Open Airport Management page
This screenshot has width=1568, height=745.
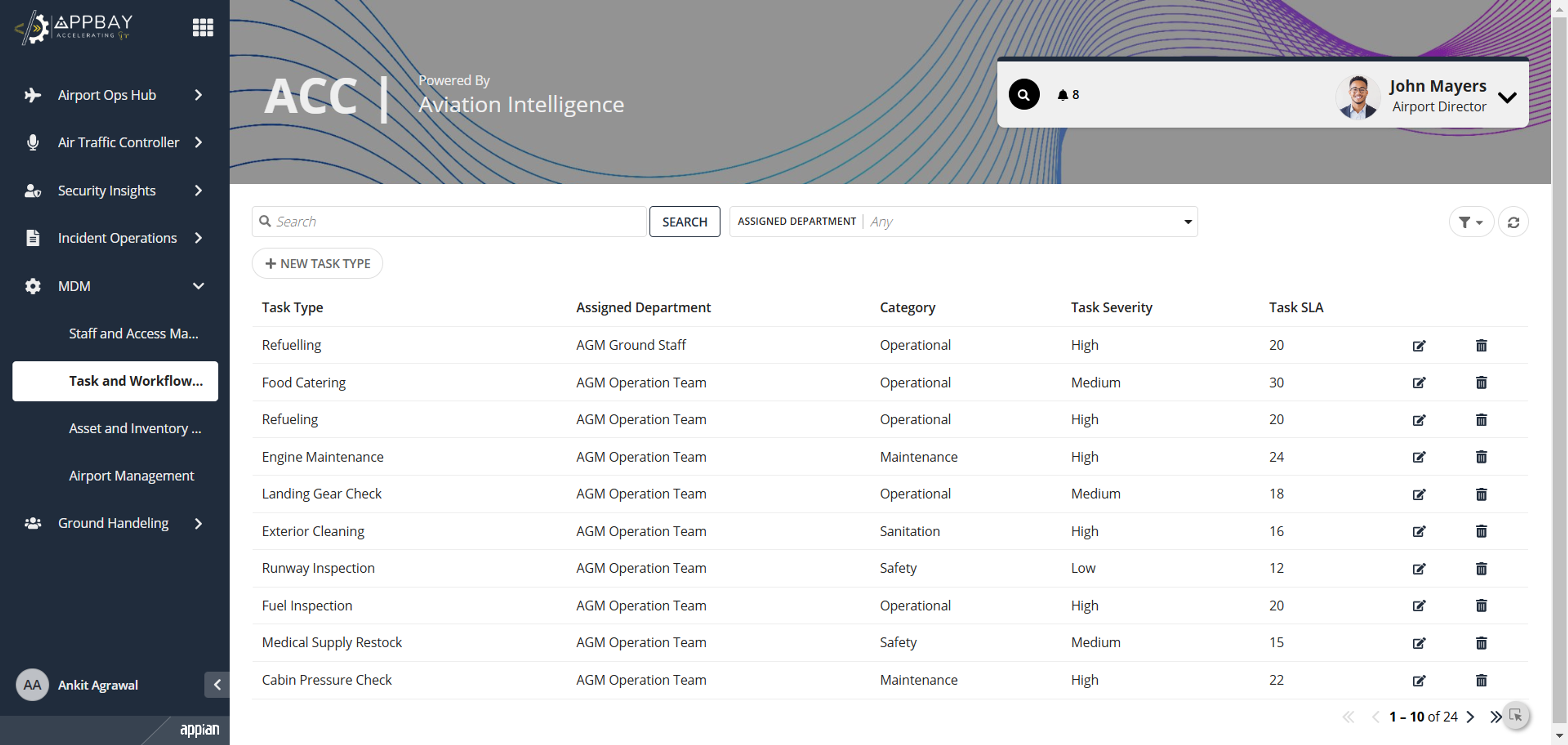tap(131, 476)
